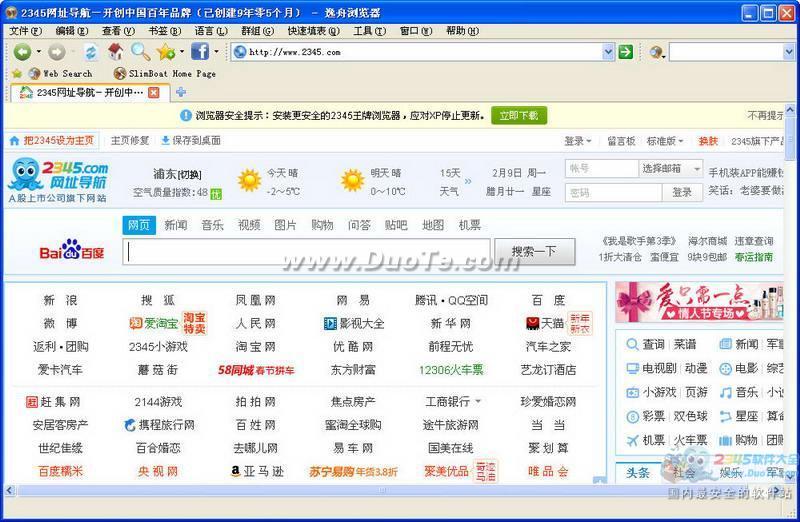Expand the 标准版 version dropdown
800x522 pixels.
(665, 141)
